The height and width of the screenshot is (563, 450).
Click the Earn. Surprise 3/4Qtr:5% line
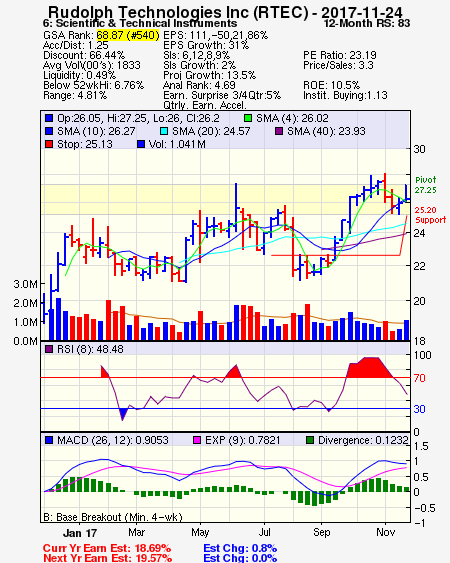point(222,96)
